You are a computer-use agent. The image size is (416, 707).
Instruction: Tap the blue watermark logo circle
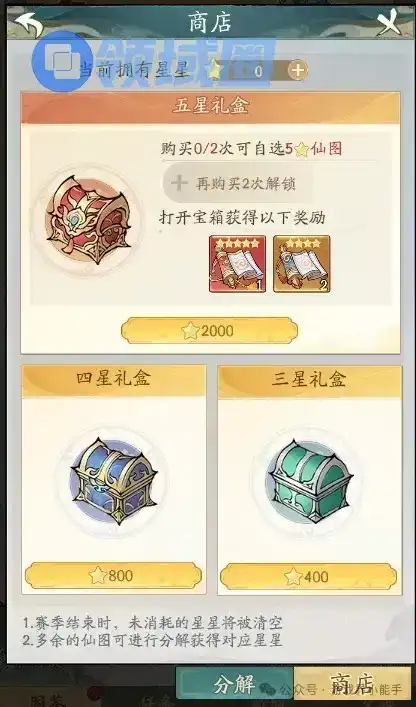(x=59, y=61)
